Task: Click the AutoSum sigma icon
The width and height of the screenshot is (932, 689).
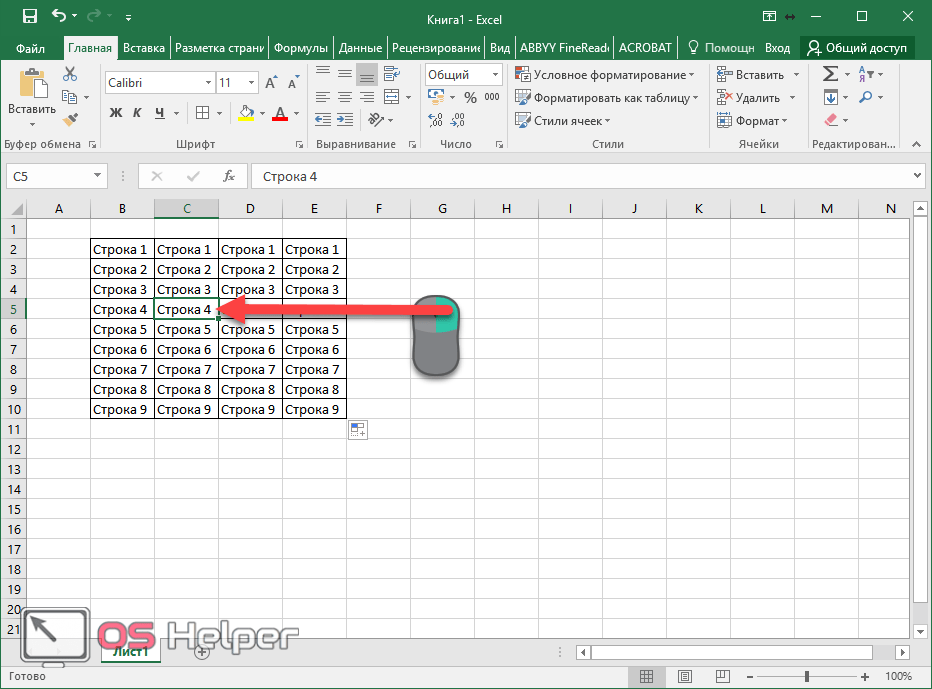Action: point(830,74)
